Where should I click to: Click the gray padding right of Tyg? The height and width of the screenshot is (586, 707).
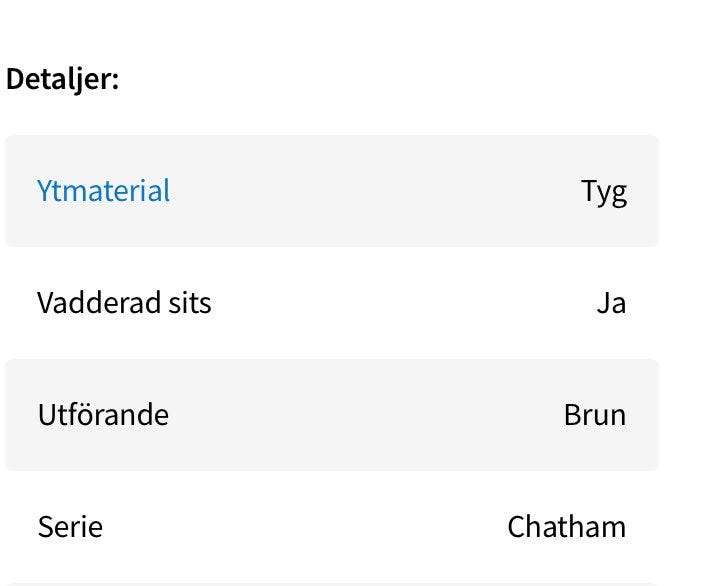[x=643, y=191]
